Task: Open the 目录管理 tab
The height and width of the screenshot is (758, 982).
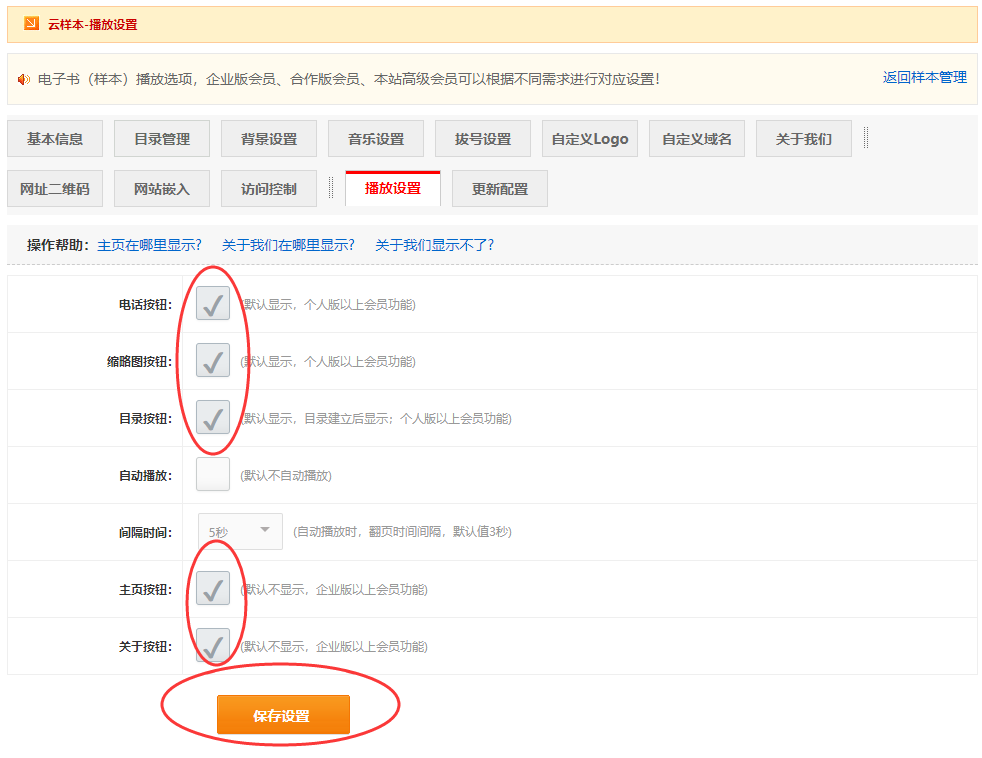Action: pos(162,139)
